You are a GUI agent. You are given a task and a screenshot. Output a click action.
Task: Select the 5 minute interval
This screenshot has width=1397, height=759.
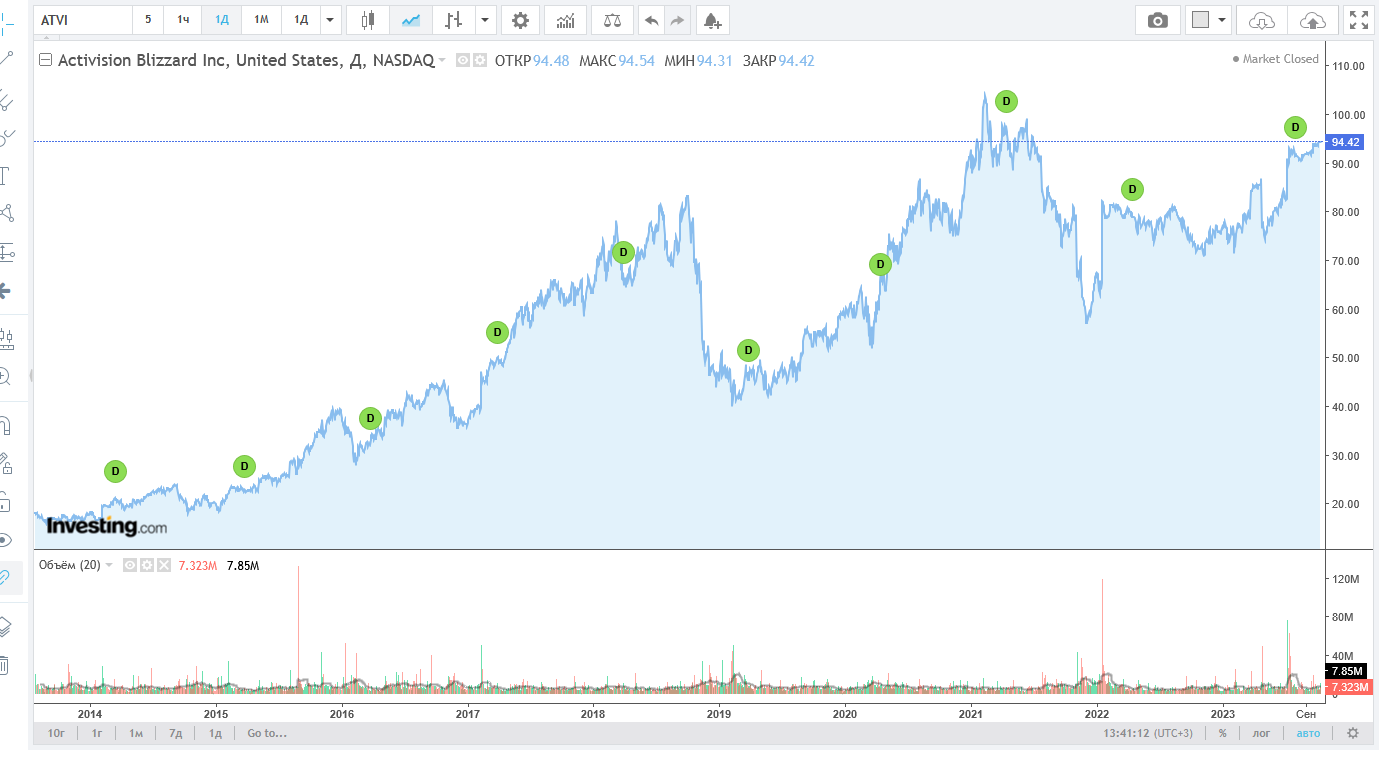click(148, 20)
